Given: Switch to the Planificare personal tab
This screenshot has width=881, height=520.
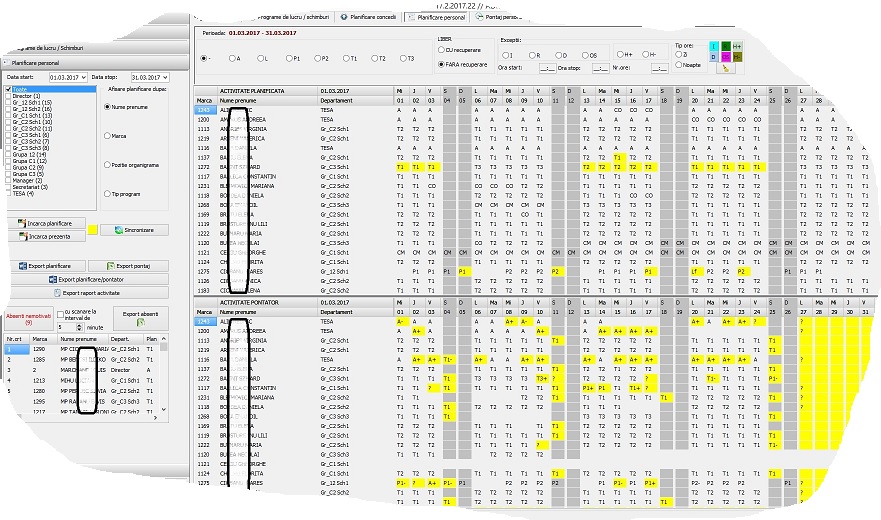Looking at the screenshot, I should 436,17.
